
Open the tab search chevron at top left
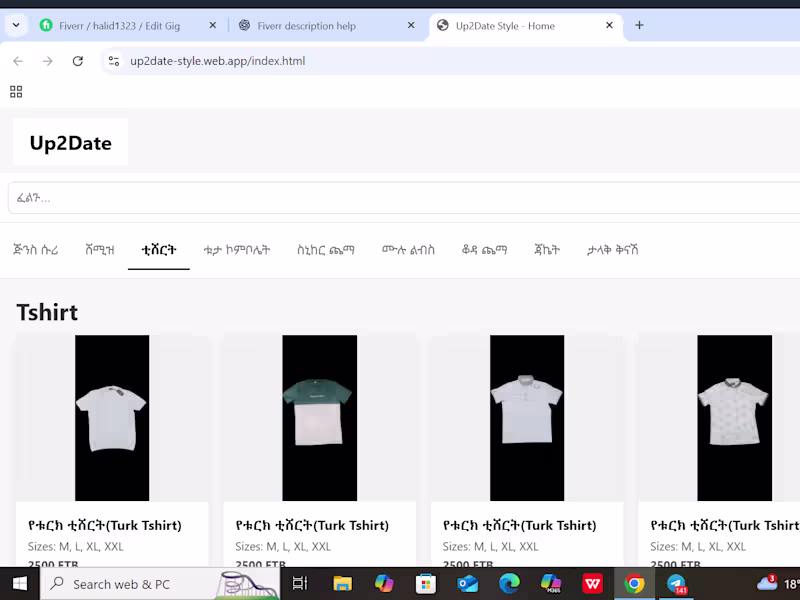point(14,26)
